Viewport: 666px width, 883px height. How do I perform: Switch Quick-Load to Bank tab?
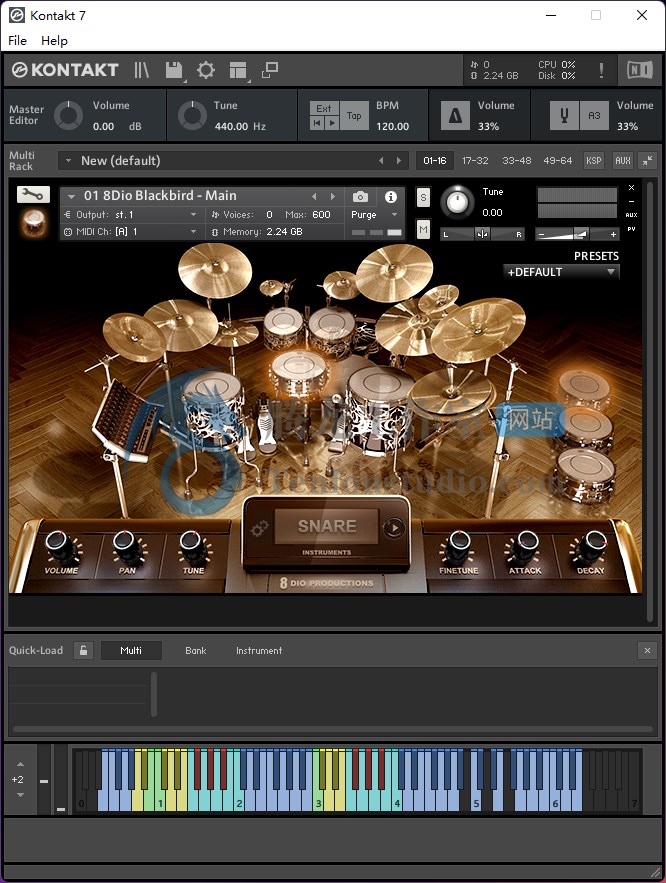[x=196, y=650]
